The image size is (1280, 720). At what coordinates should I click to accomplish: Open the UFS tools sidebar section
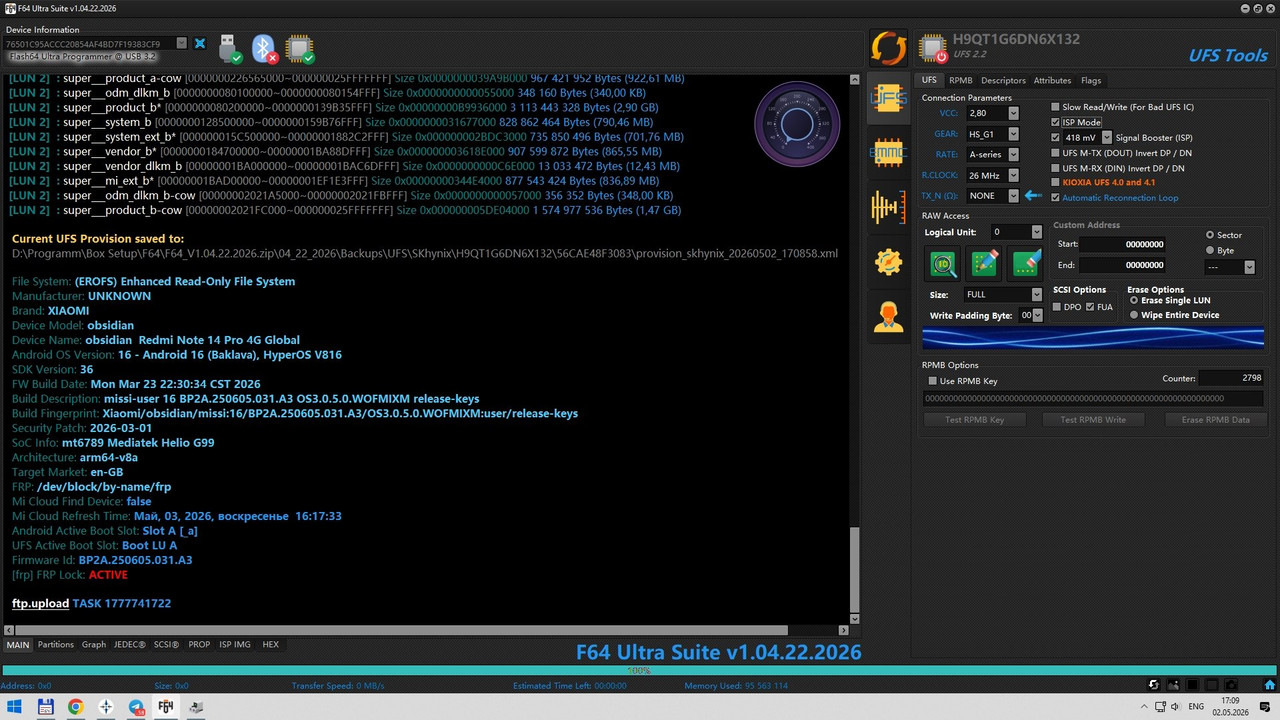(888, 98)
